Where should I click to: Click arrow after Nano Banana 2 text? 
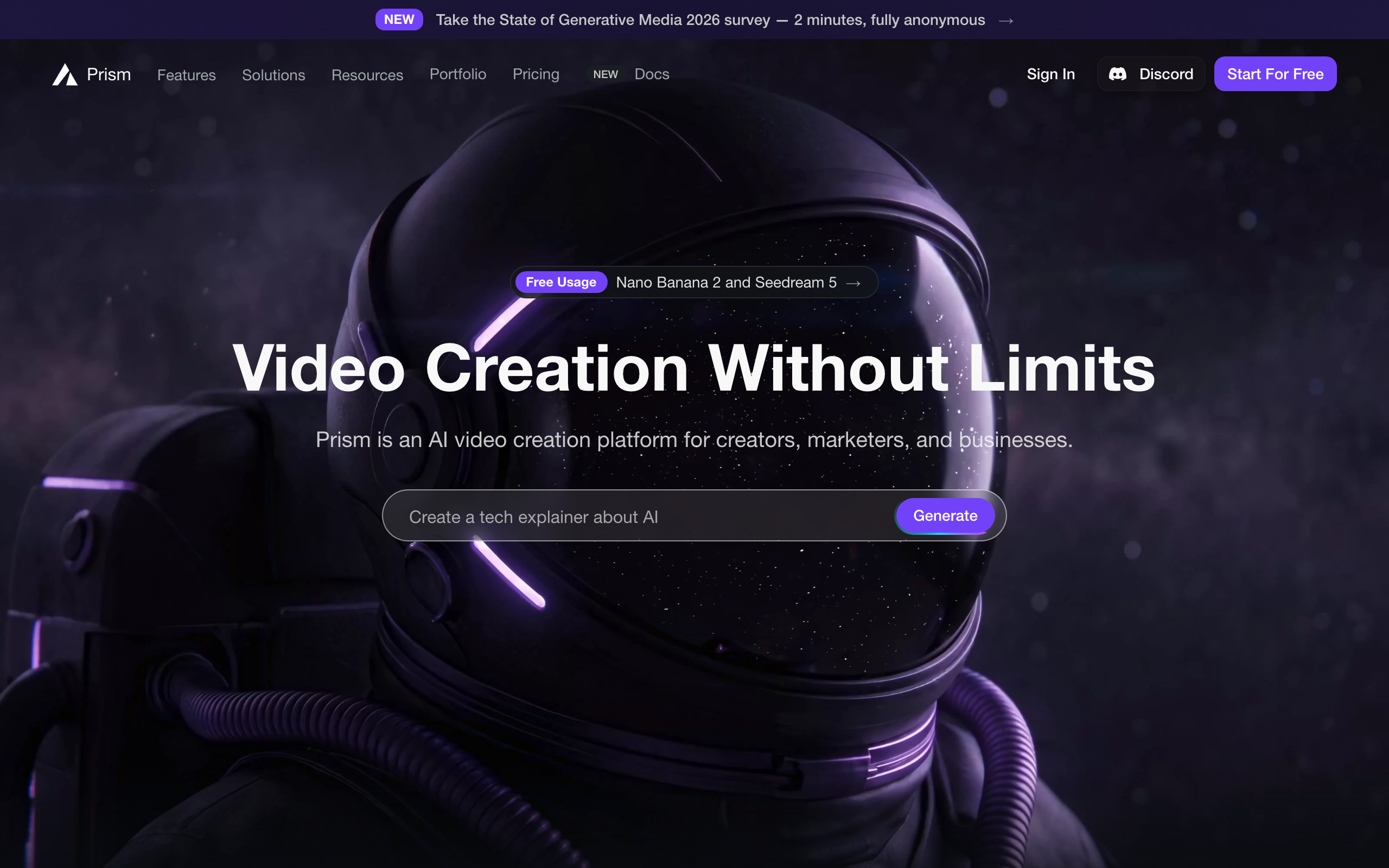(x=853, y=283)
